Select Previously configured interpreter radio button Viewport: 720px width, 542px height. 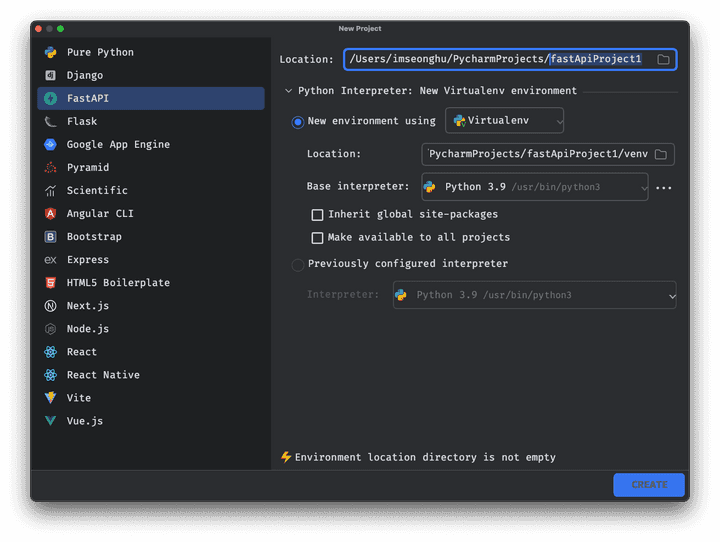coord(298,265)
